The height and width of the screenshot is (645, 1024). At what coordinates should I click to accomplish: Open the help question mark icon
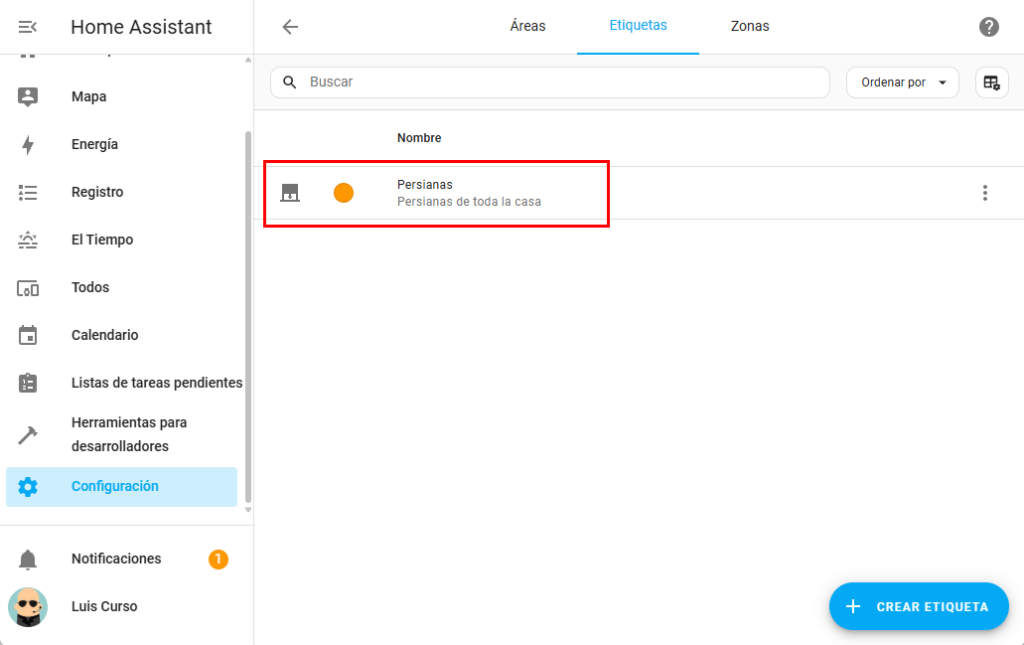point(988,27)
